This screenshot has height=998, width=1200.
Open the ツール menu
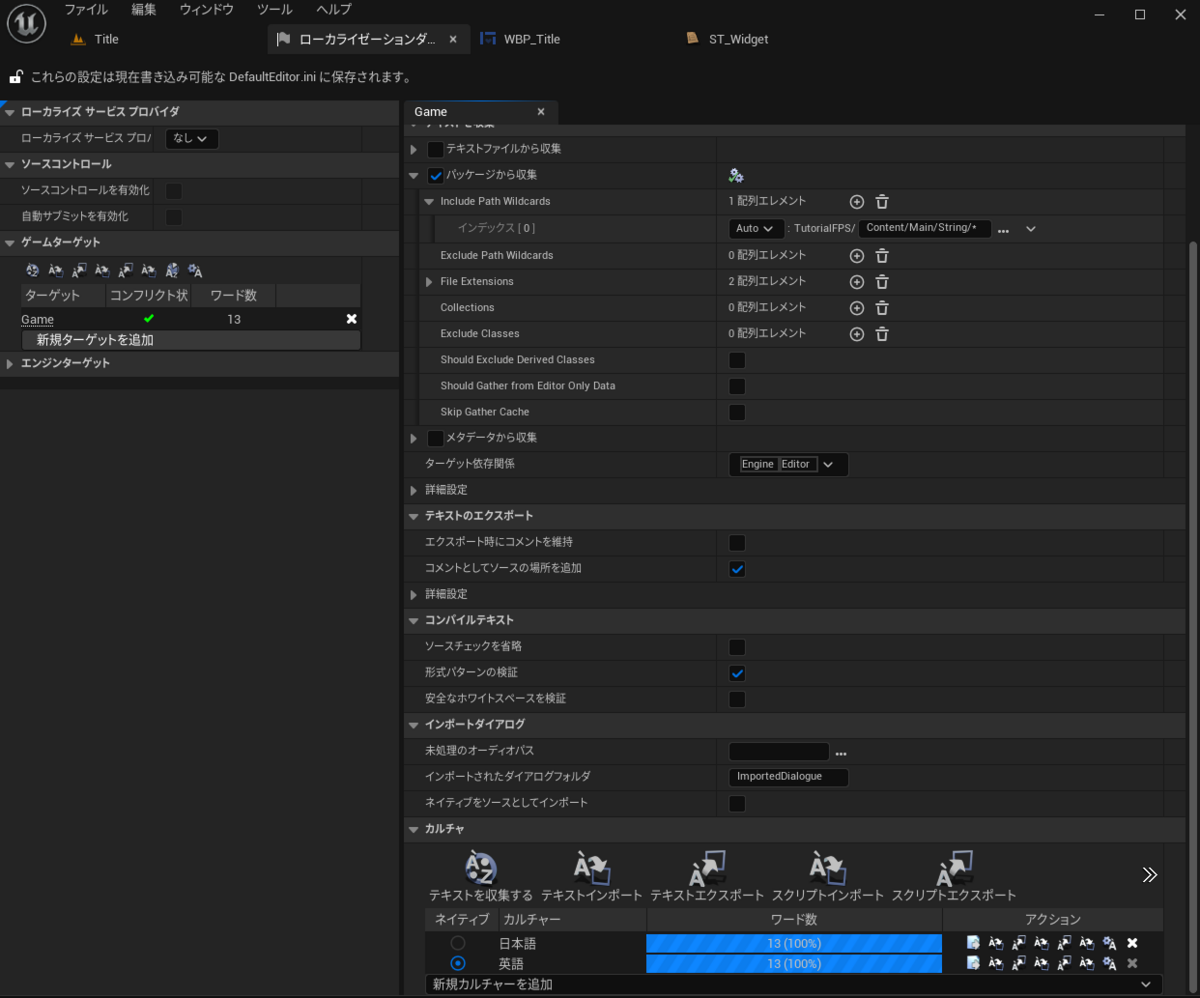click(x=275, y=10)
